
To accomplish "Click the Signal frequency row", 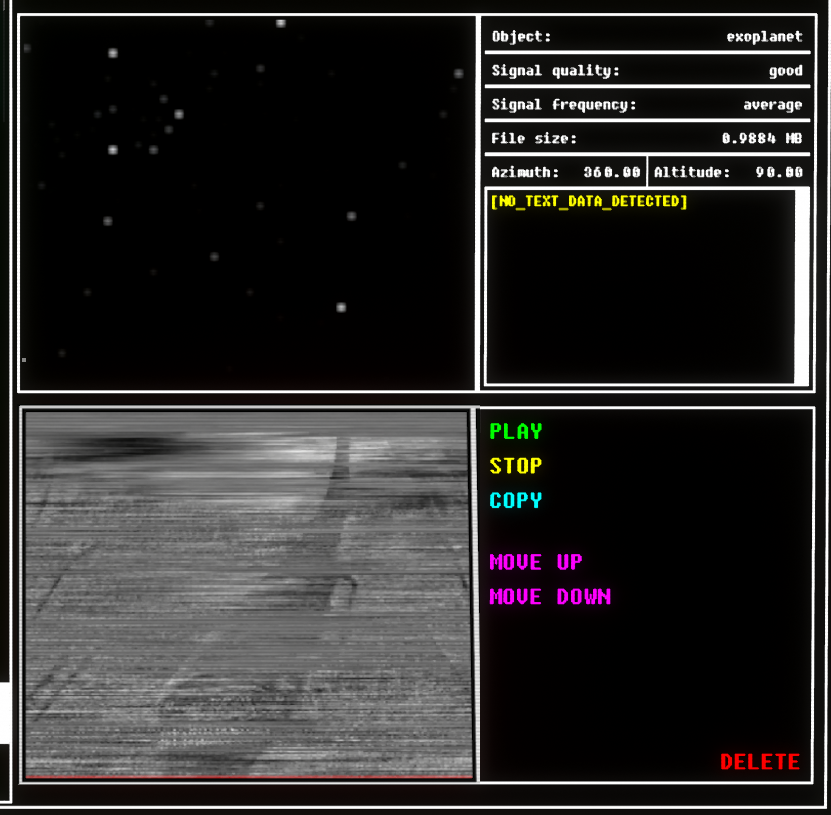I will pyautogui.click(x=646, y=105).
